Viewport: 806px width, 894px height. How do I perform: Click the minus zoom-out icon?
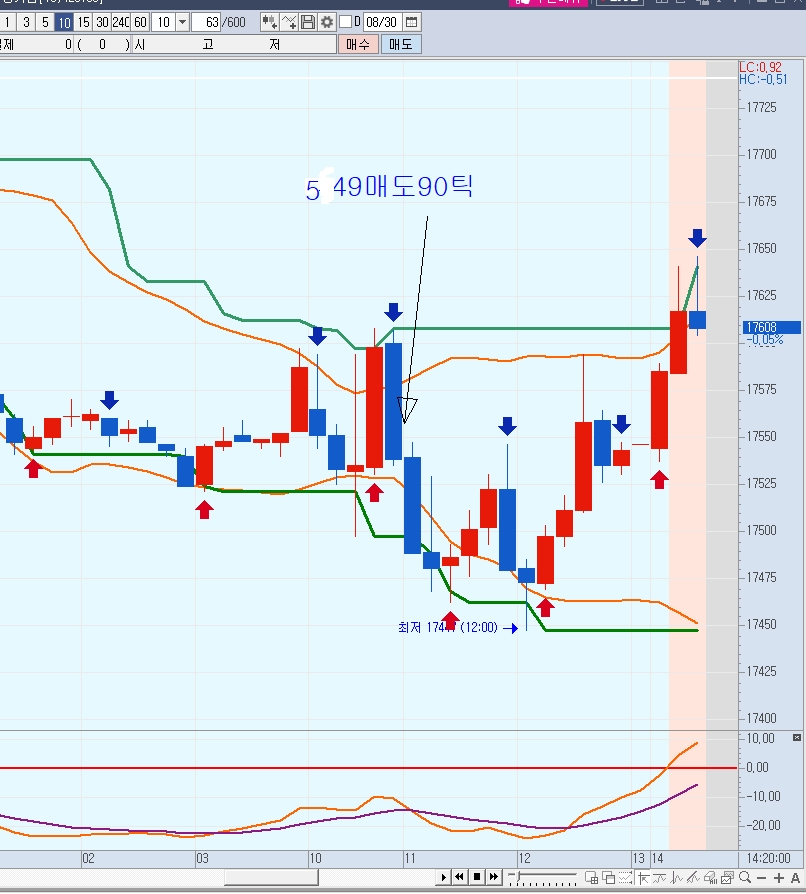click(x=762, y=878)
